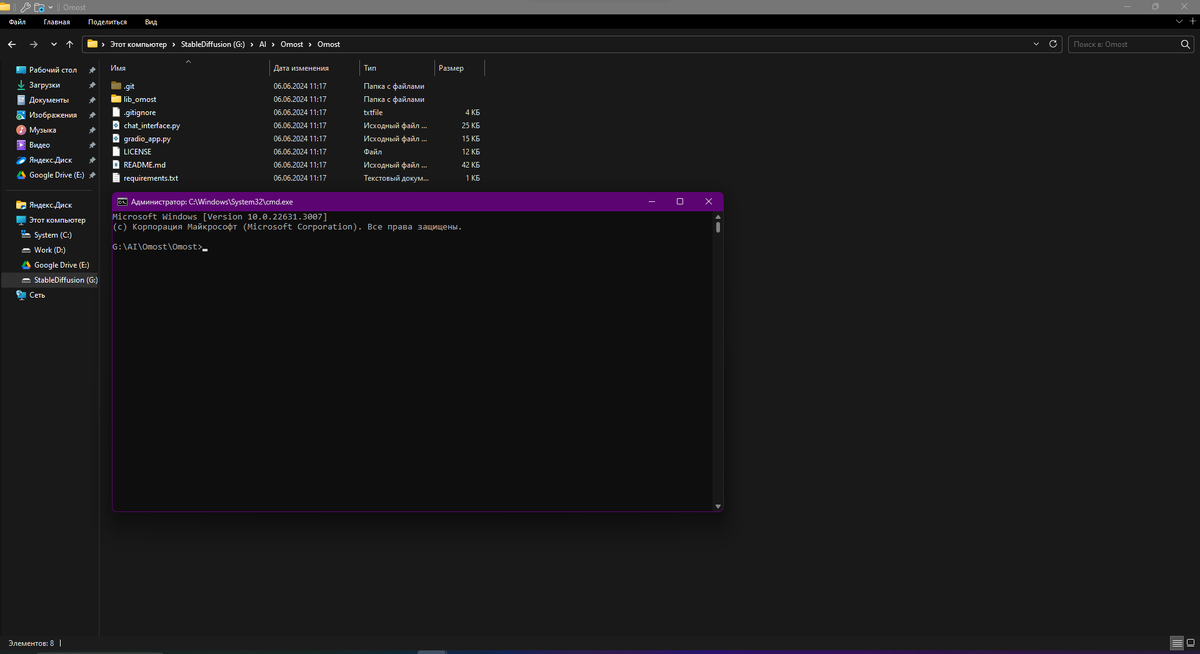
Task: Expand the address bar history dropdown
Action: 1037,44
